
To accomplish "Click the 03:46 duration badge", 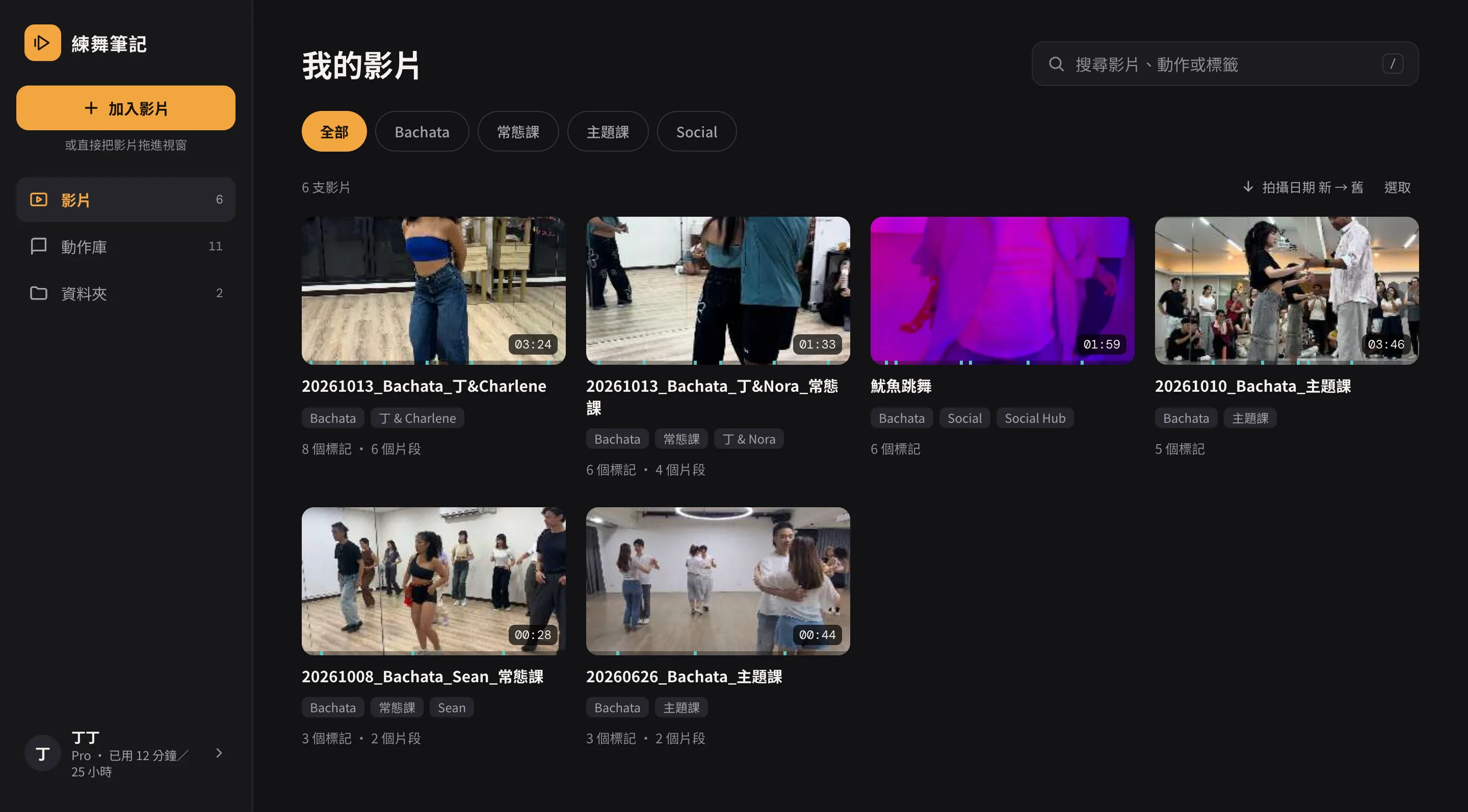I will tap(1386, 344).
